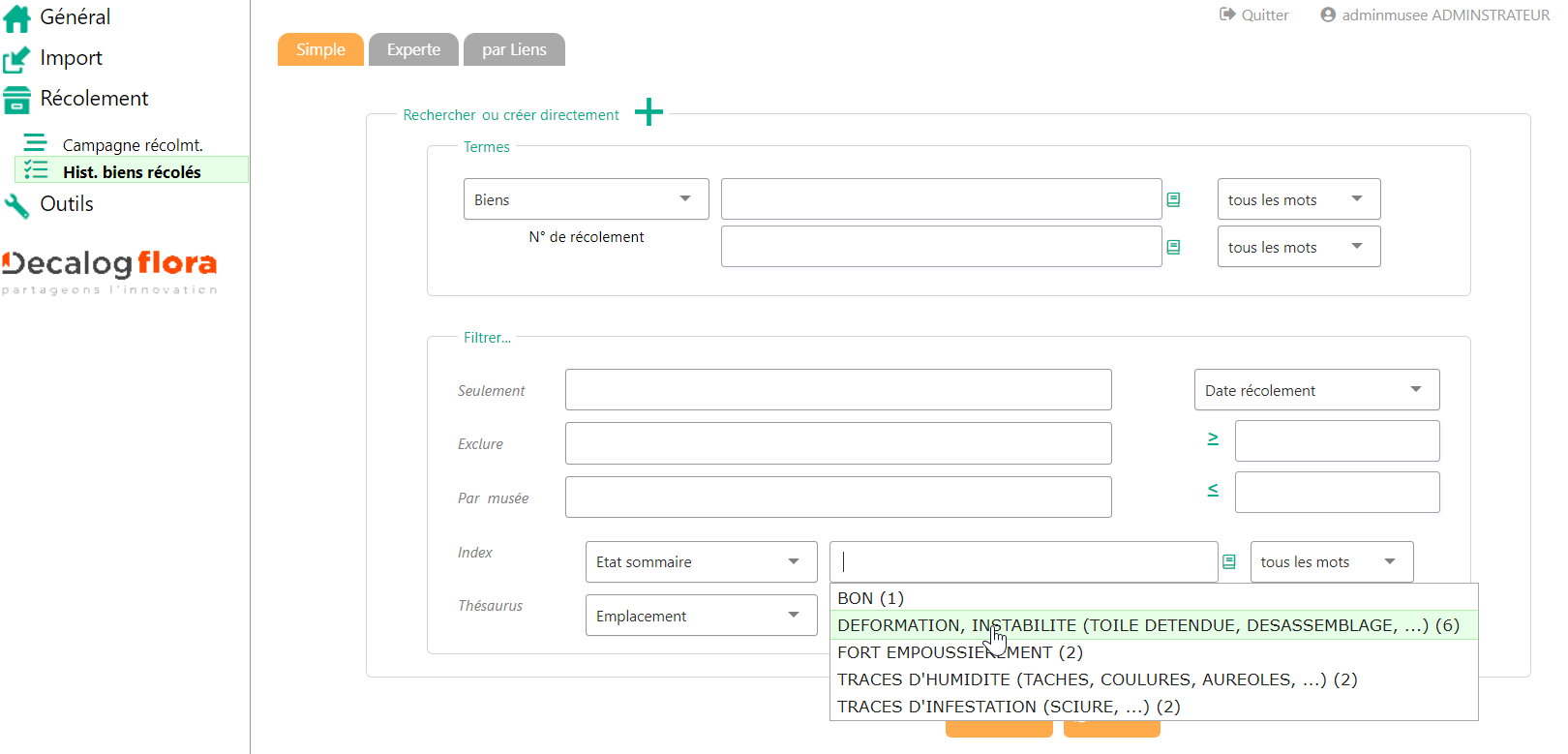1568x754 pixels.
Task: Click Quitter to log out
Action: point(1254,15)
